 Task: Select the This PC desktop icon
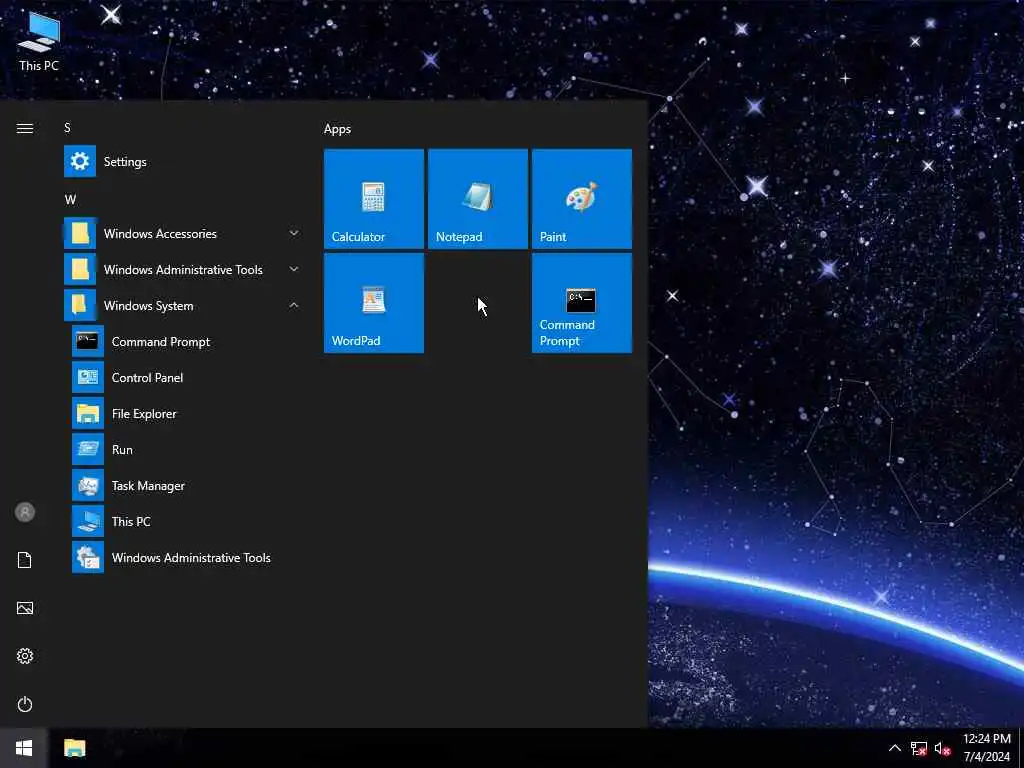coord(39,40)
